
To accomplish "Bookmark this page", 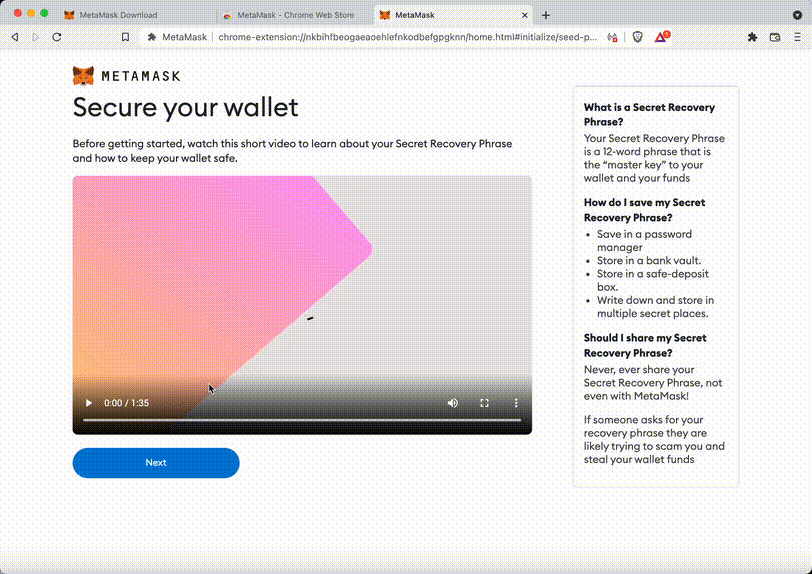I will pyautogui.click(x=125, y=37).
